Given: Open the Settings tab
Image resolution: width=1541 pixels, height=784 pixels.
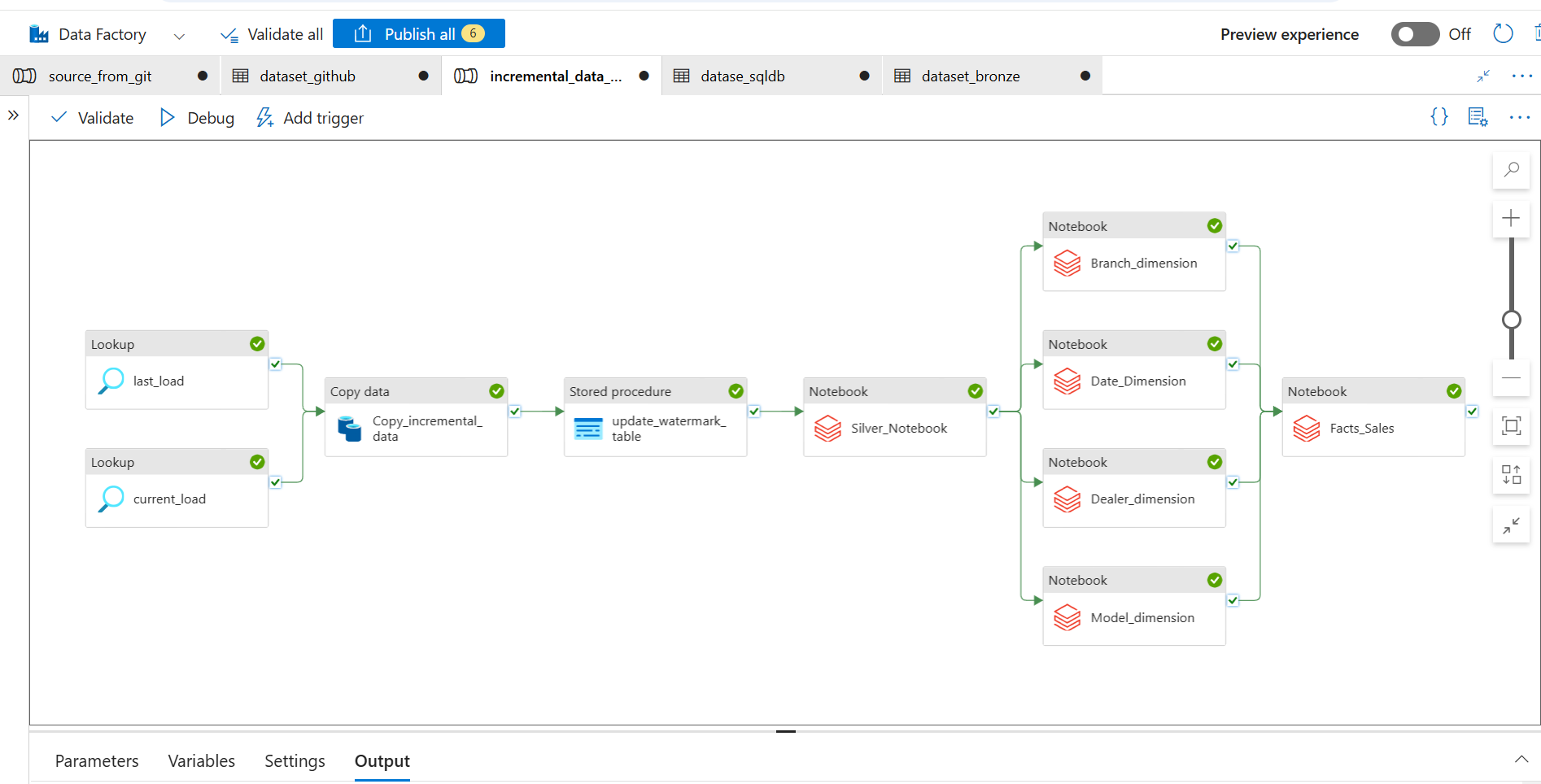Looking at the screenshot, I should (295, 761).
